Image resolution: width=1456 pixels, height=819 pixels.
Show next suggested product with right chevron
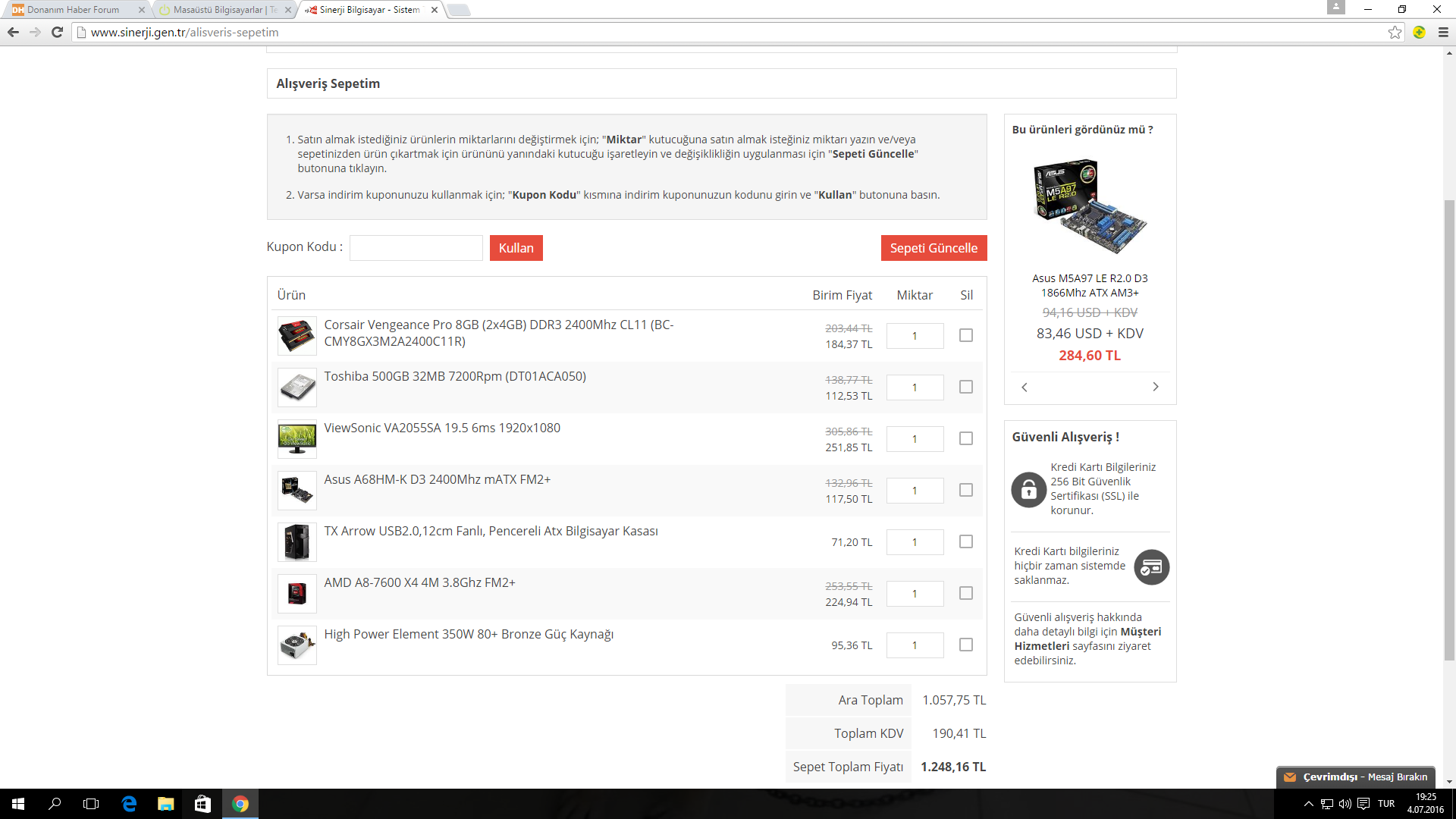[1155, 387]
